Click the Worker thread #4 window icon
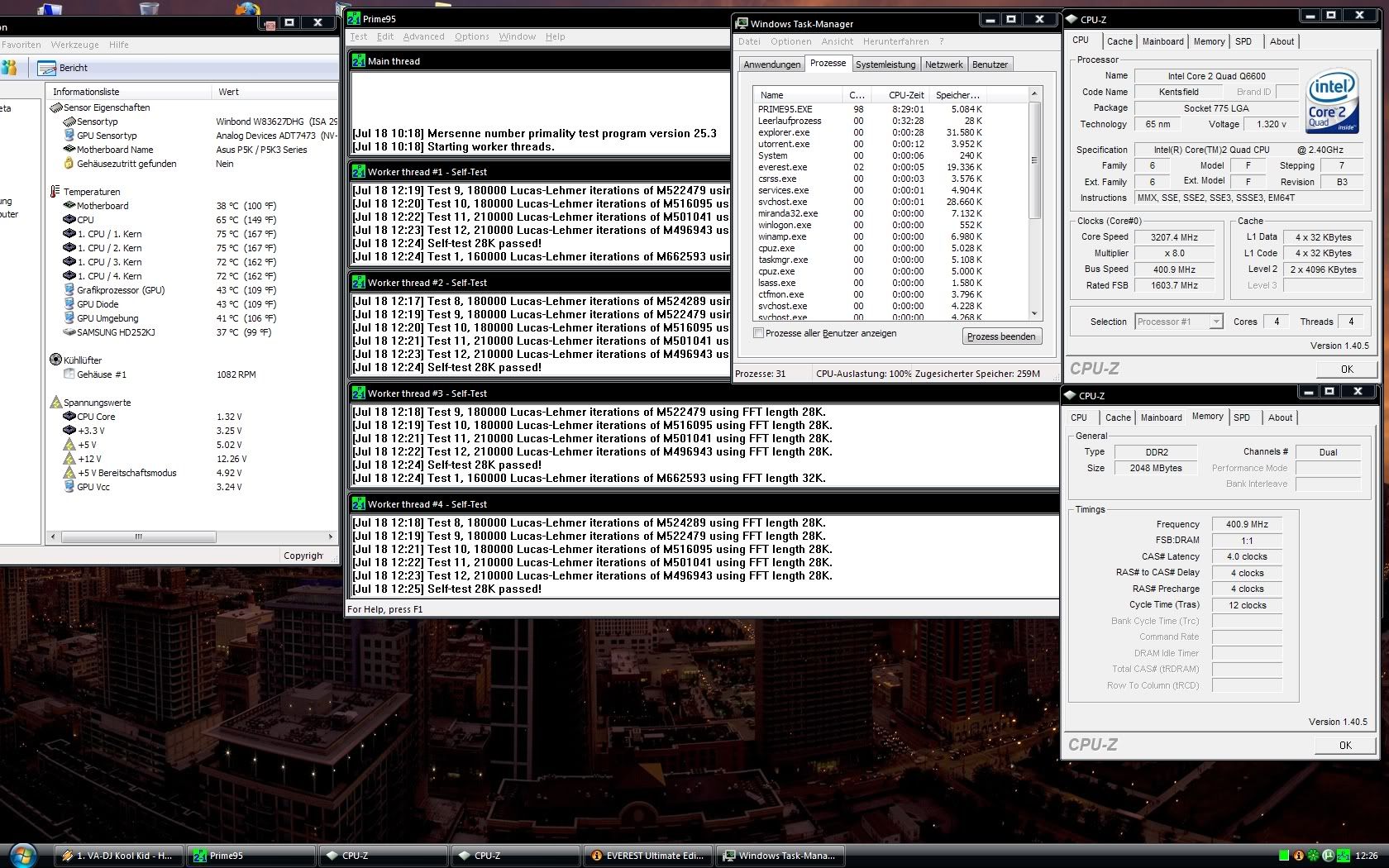Screen dimensions: 1389x868 click(358, 503)
